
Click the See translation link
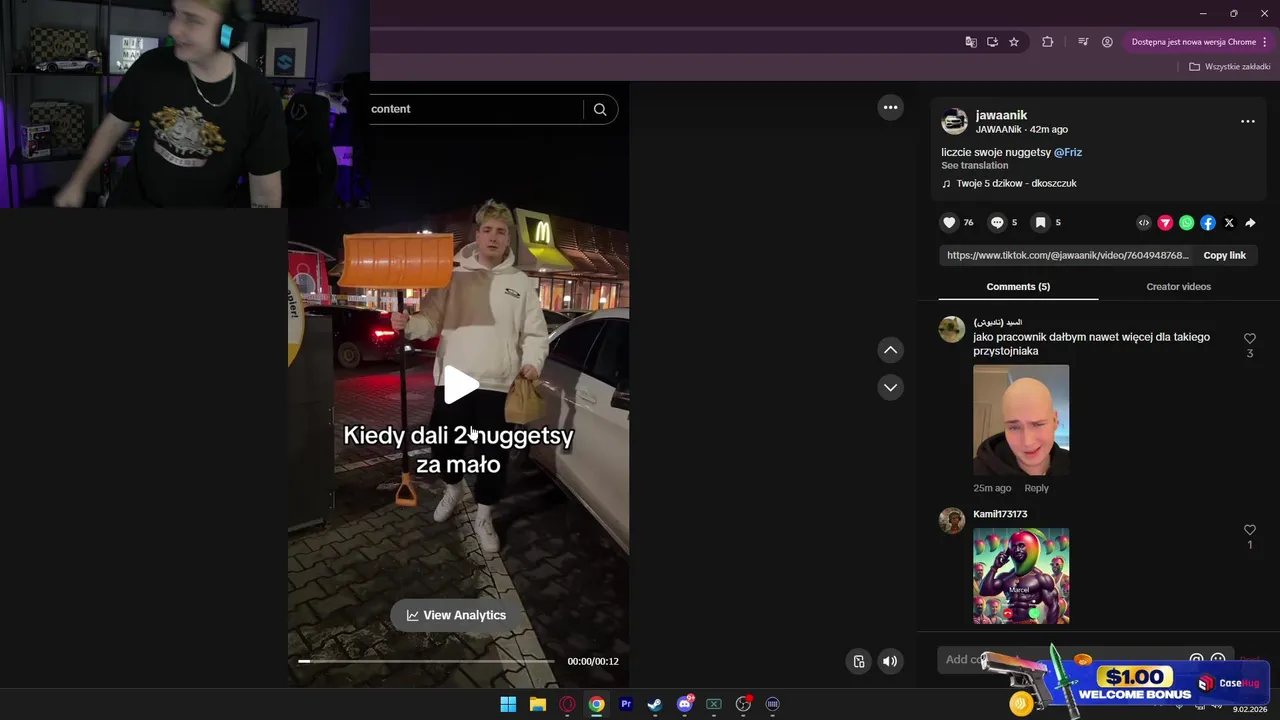click(974, 166)
